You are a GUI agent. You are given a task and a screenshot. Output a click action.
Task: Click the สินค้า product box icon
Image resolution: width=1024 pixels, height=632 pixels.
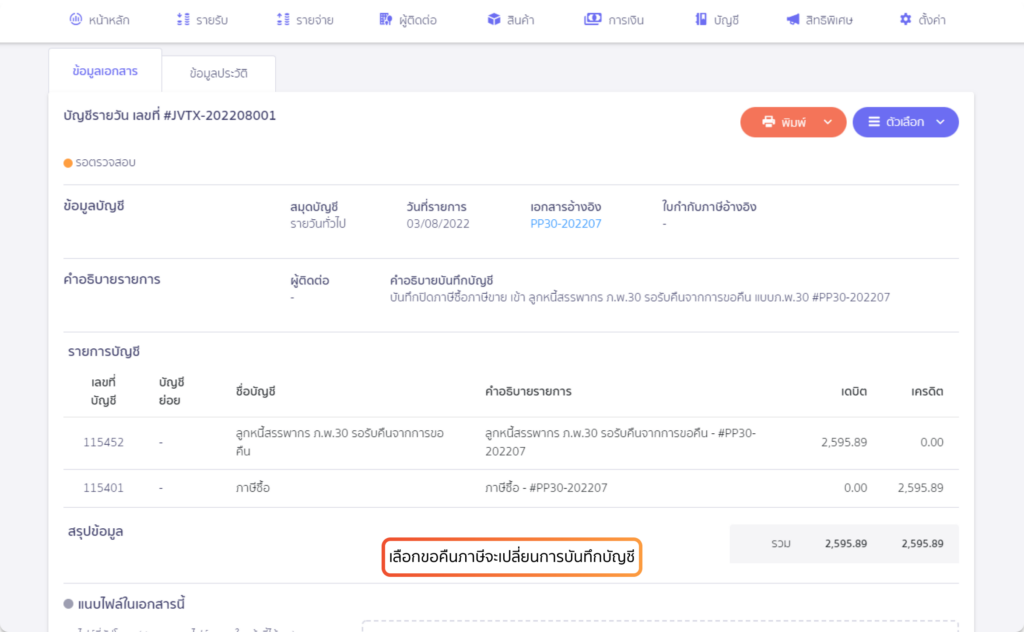point(494,20)
